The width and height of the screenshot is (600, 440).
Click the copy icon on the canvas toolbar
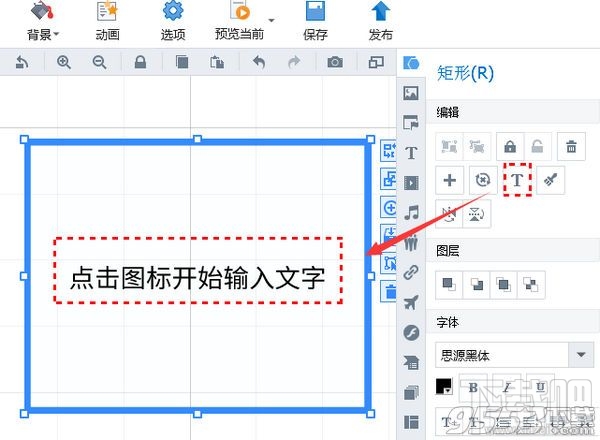(x=182, y=62)
